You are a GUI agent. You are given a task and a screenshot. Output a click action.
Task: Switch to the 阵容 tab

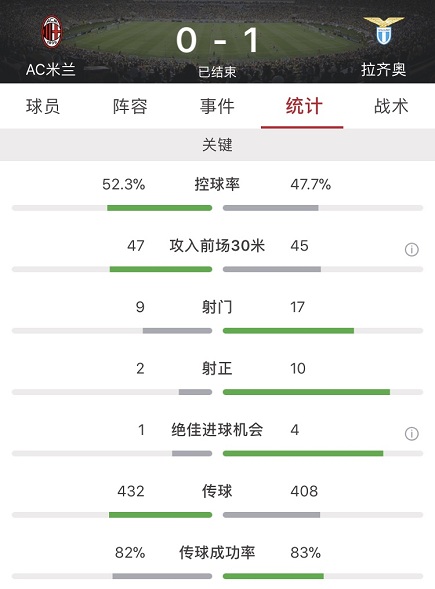(130, 106)
